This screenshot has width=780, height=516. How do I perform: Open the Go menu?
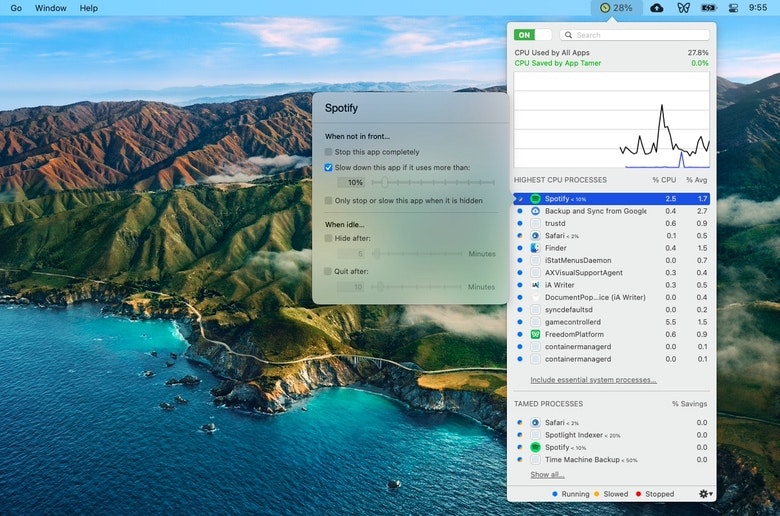[x=16, y=8]
